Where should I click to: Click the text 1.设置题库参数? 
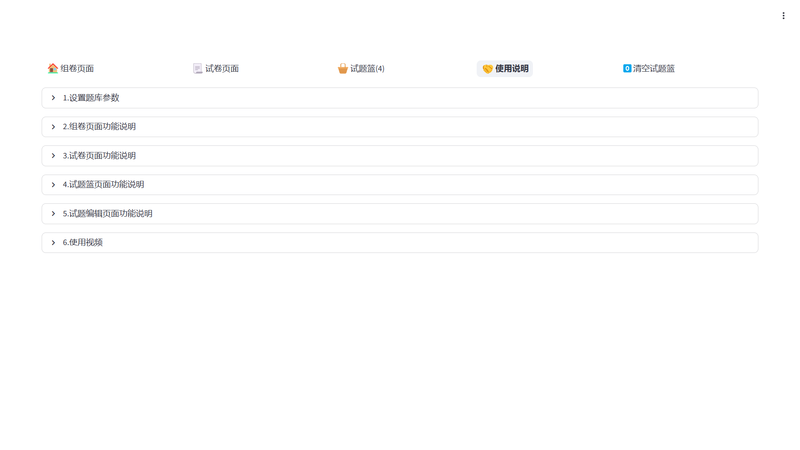(91, 97)
